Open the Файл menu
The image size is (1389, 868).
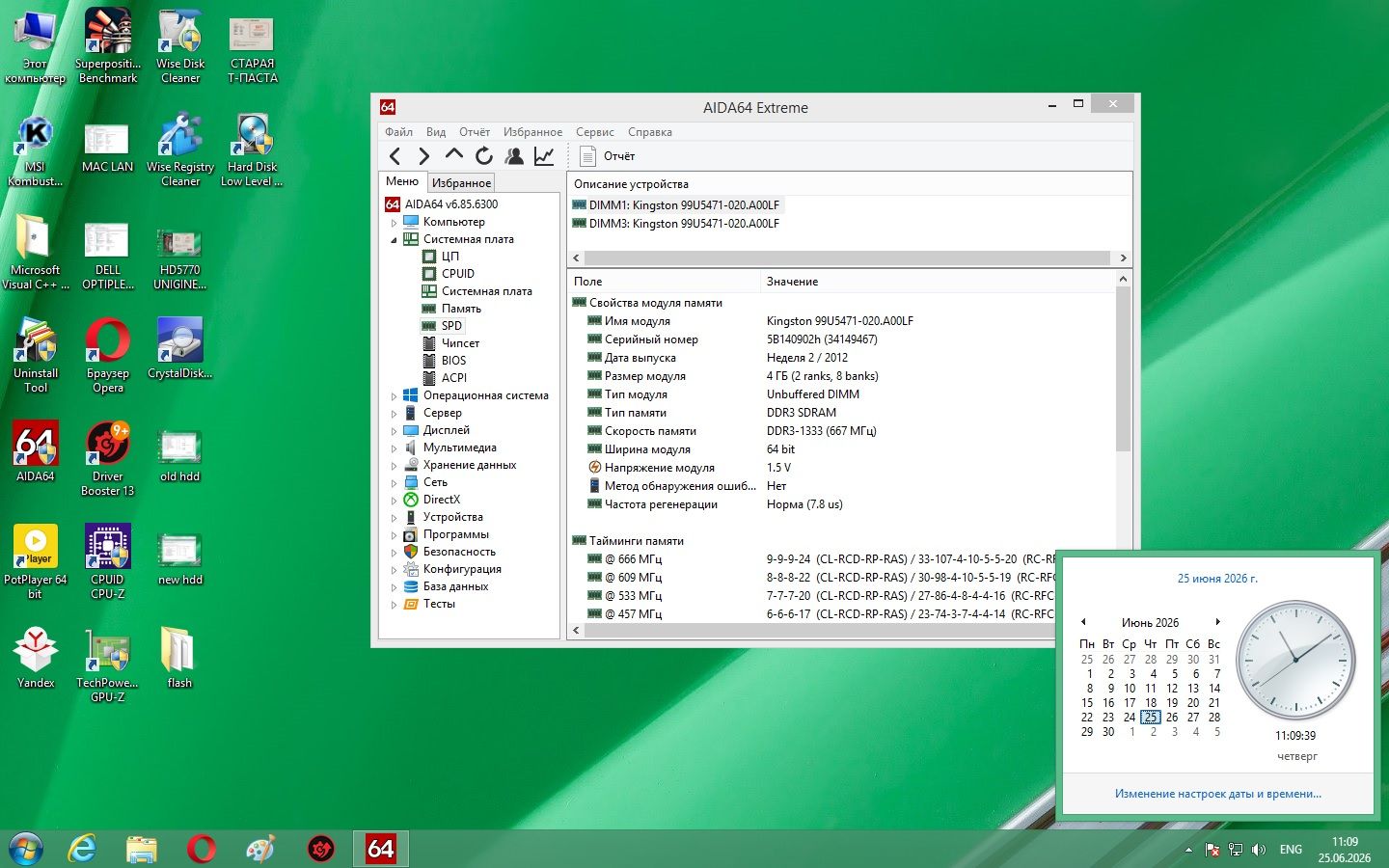(398, 132)
